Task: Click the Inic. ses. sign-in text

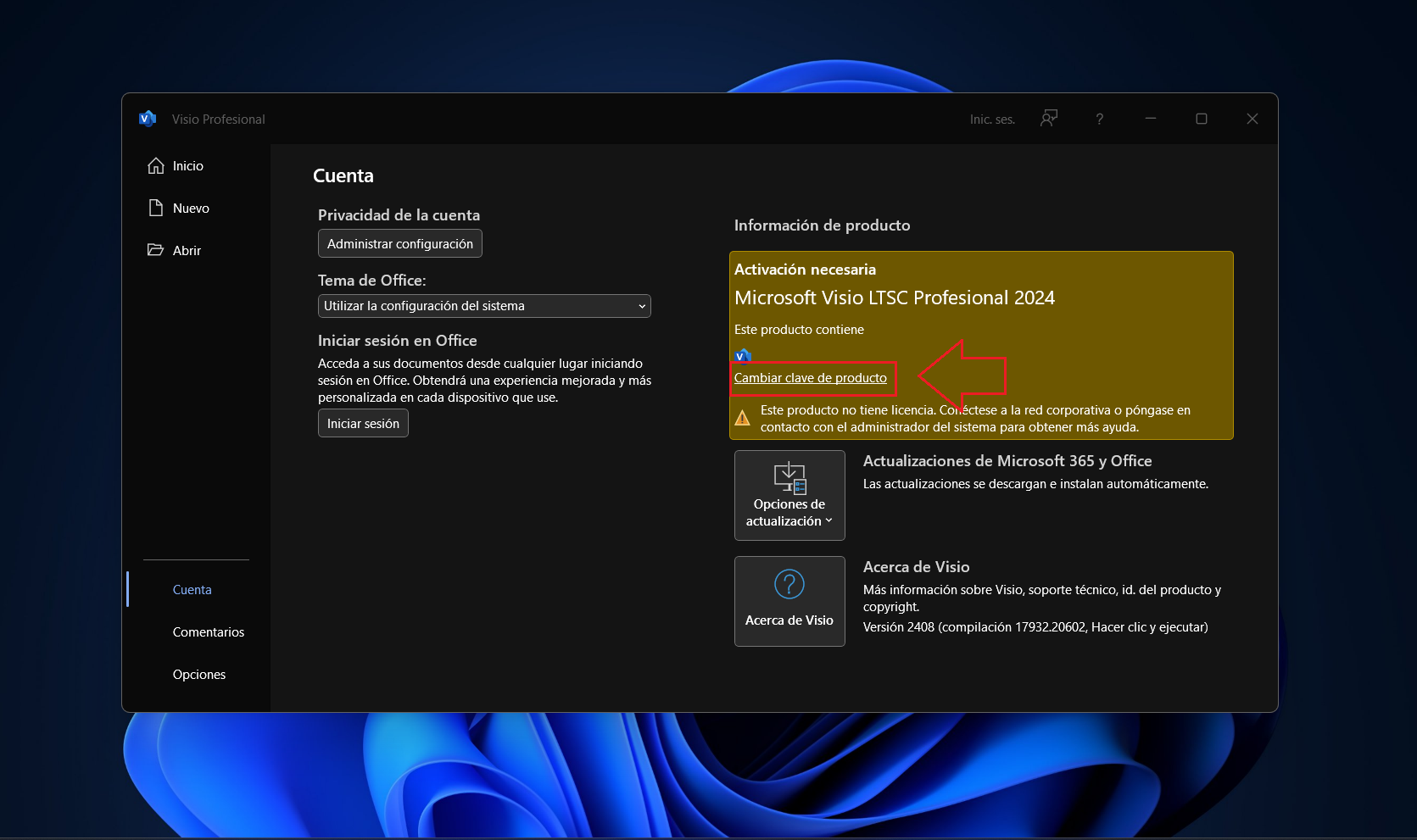Action: click(992, 120)
